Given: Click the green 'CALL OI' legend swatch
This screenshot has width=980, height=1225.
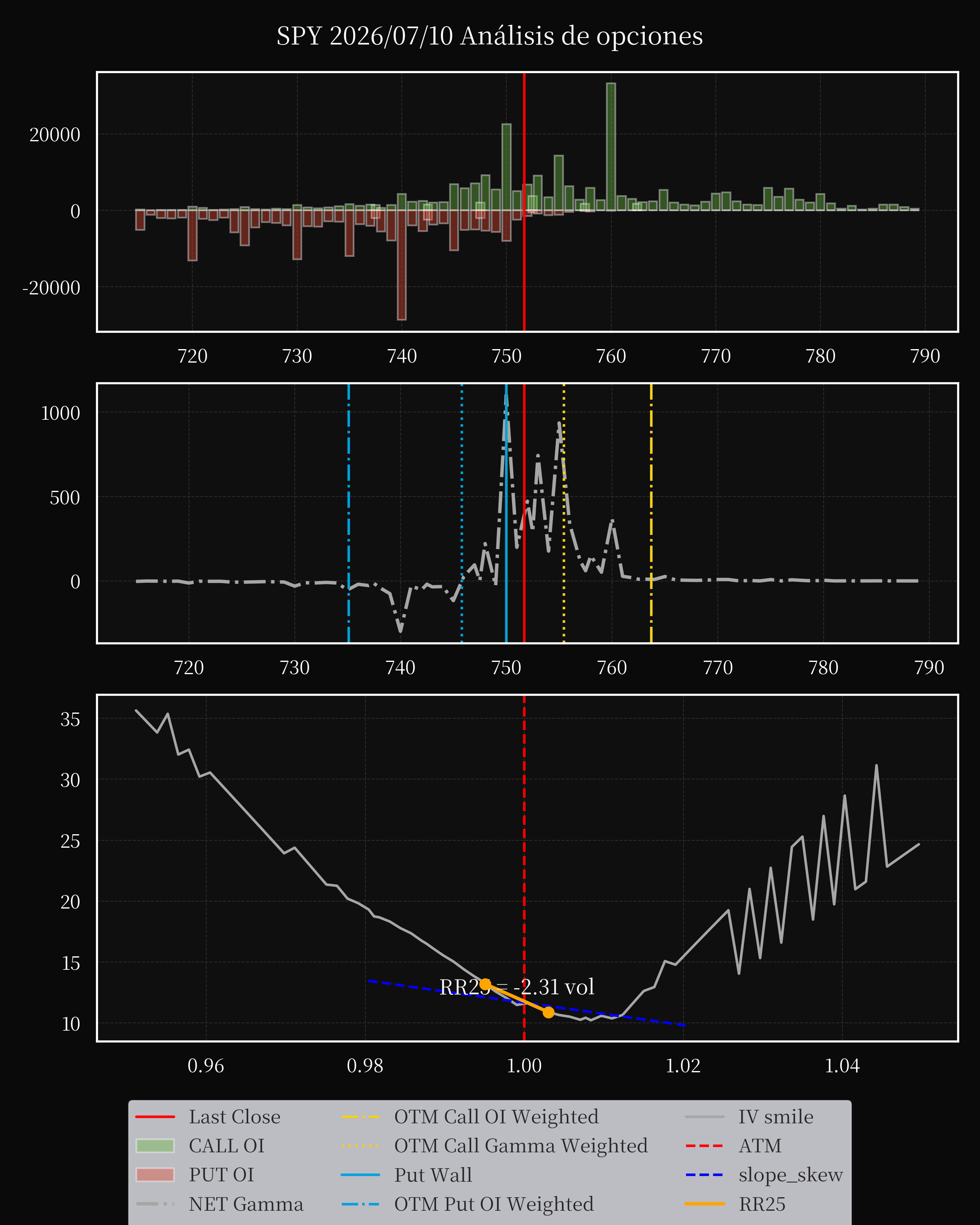Looking at the screenshot, I should click(155, 1146).
